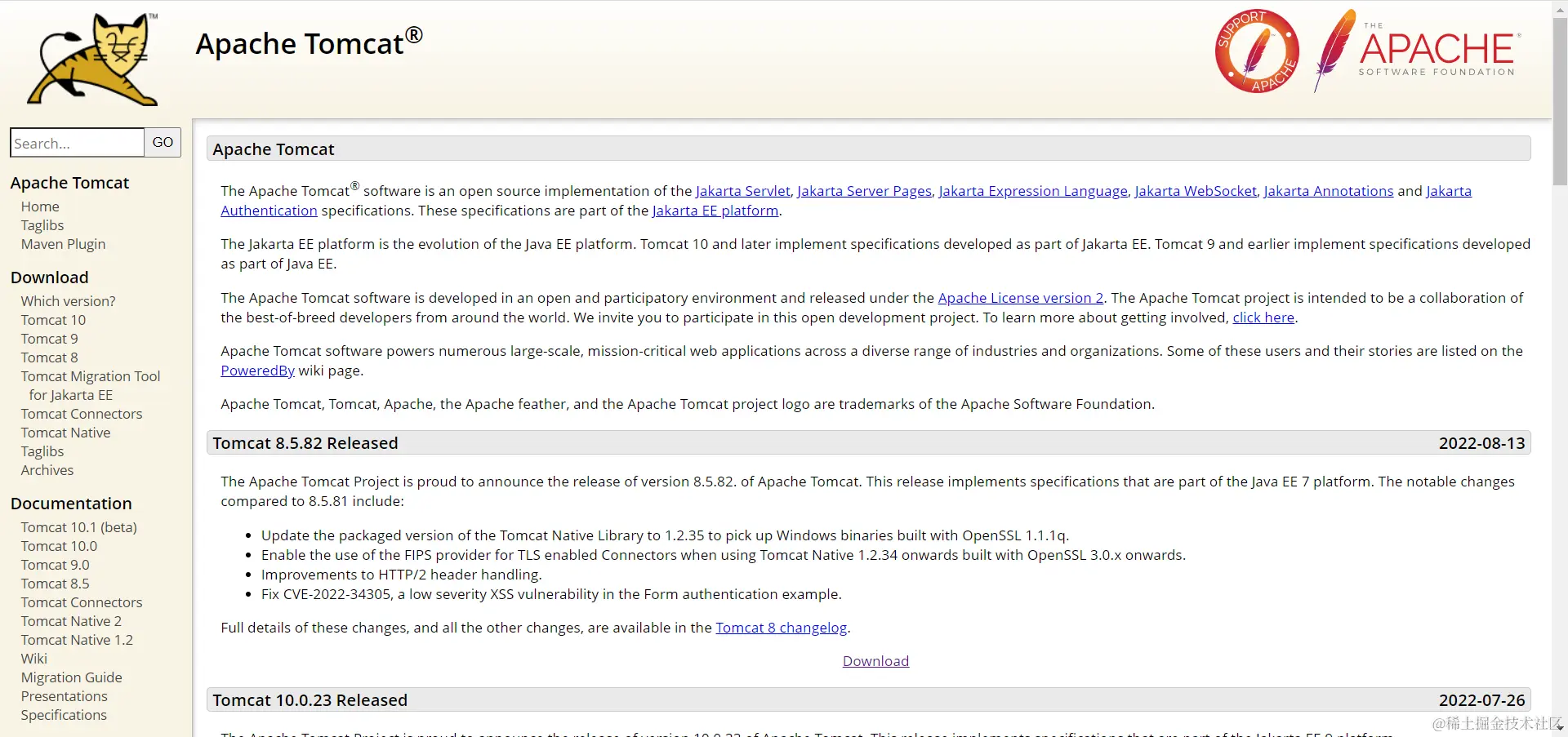Open Tomcat Migration Tool for Jakarta EE

(x=91, y=385)
